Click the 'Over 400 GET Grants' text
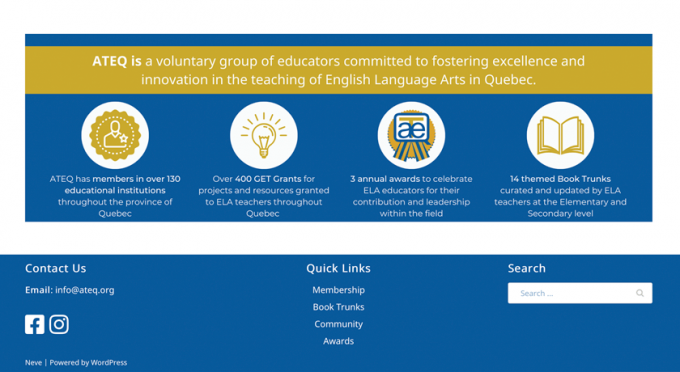680x372 pixels. click(257, 179)
